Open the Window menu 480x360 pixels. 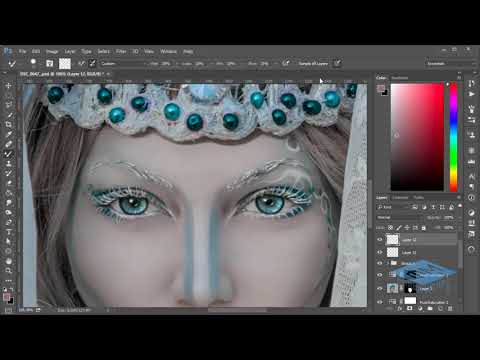[x=168, y=51]
